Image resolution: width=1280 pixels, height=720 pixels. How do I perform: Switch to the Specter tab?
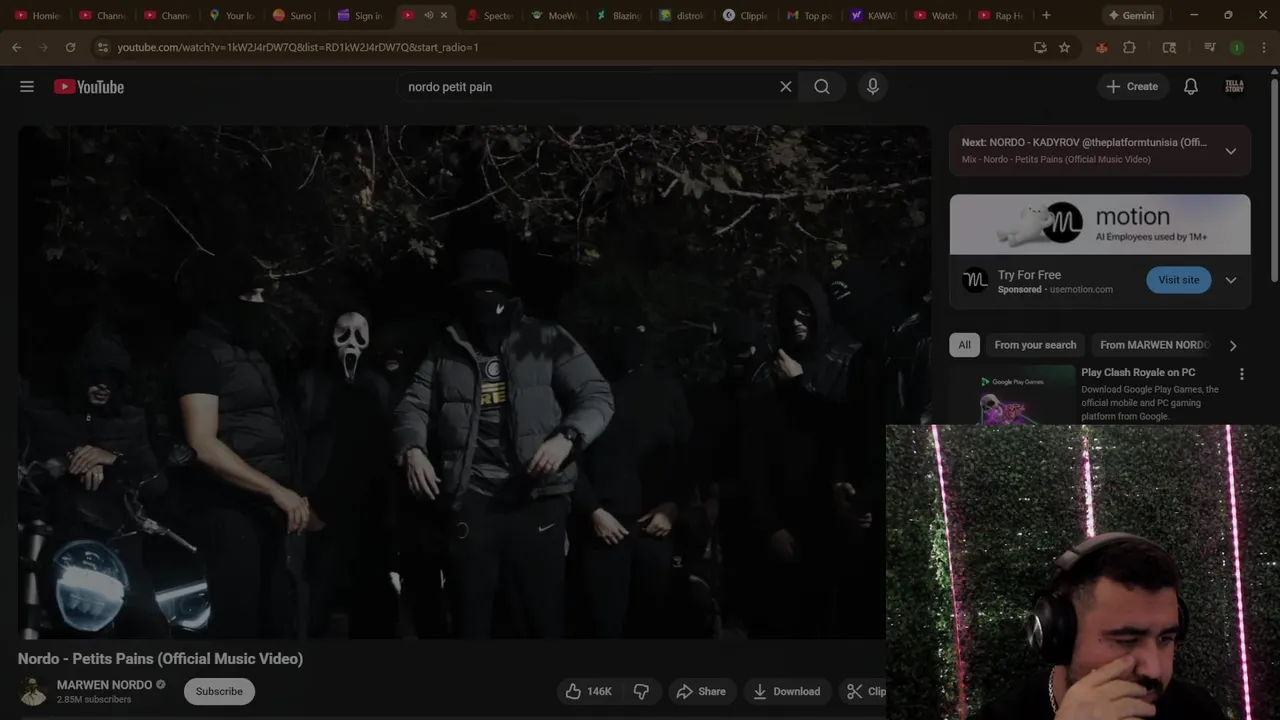coord(490,15)
